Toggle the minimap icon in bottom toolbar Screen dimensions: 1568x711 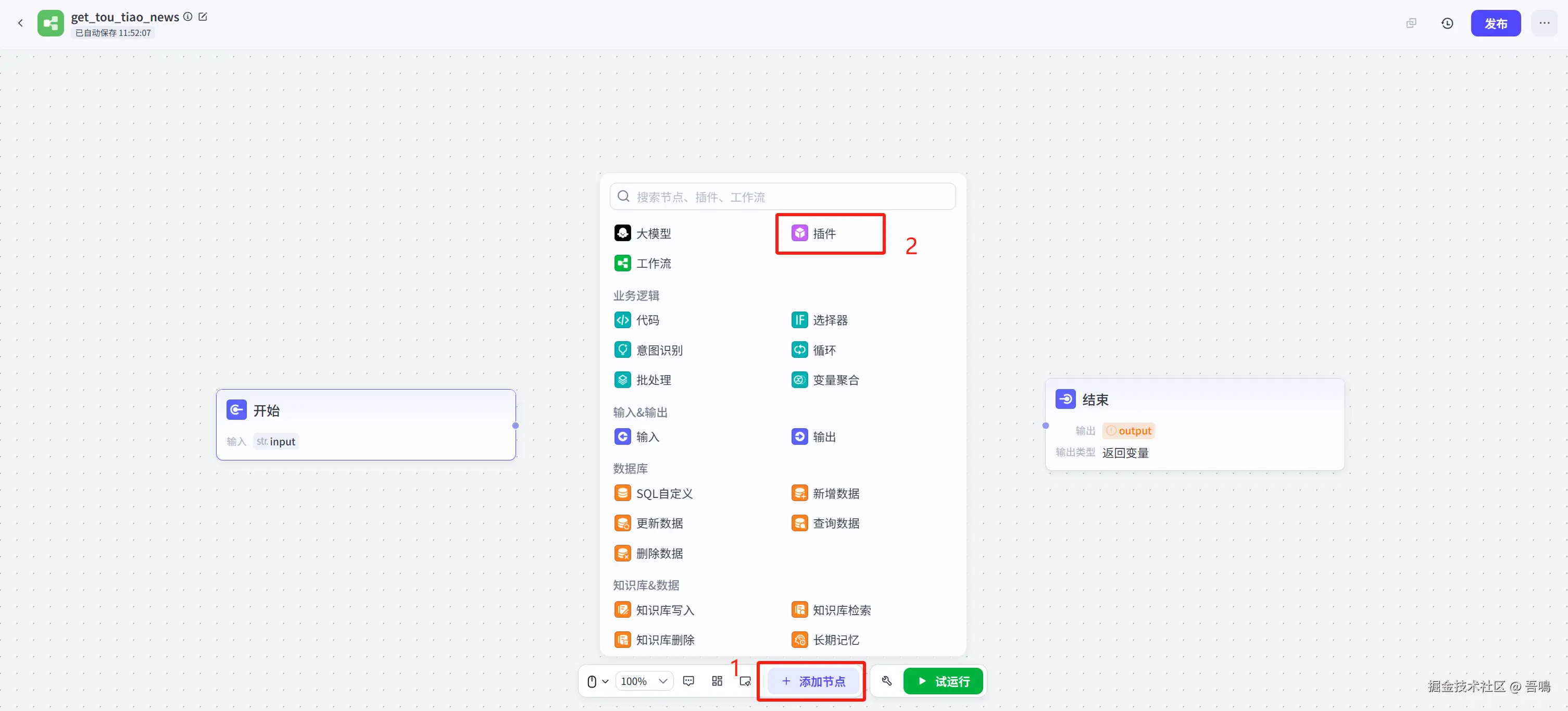pos(745,681)
